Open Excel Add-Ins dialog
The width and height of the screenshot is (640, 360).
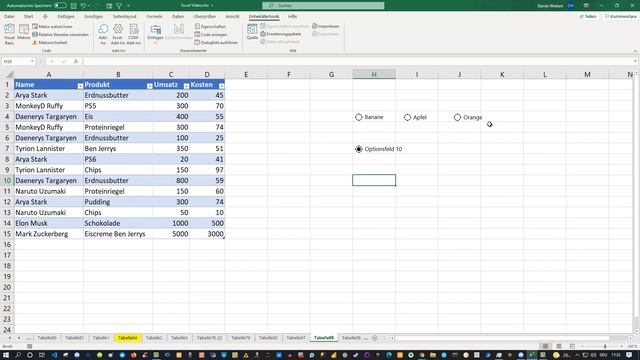point(118,34)
